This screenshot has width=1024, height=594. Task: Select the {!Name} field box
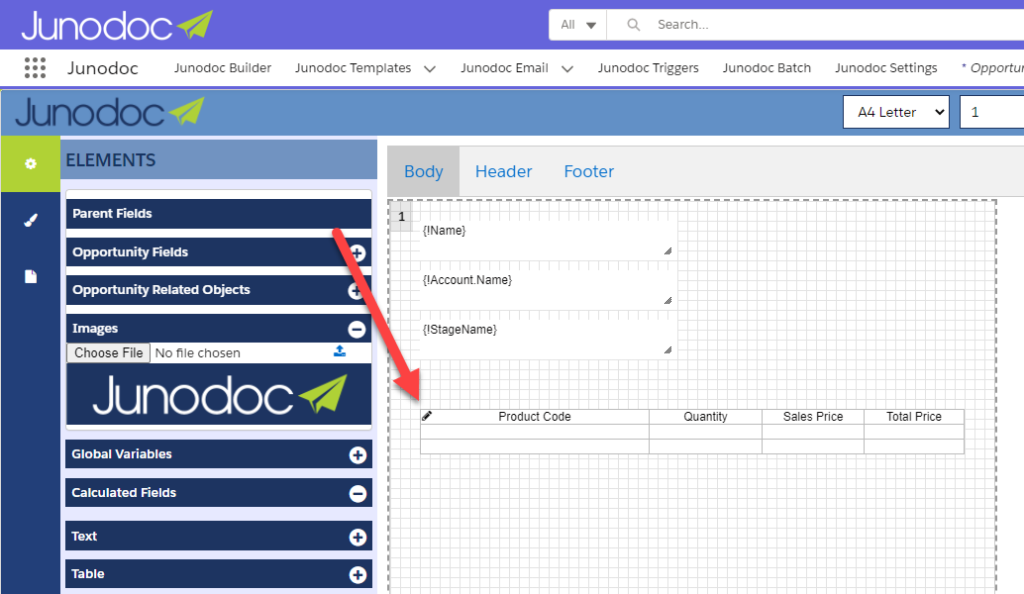(x=546, y=239)
